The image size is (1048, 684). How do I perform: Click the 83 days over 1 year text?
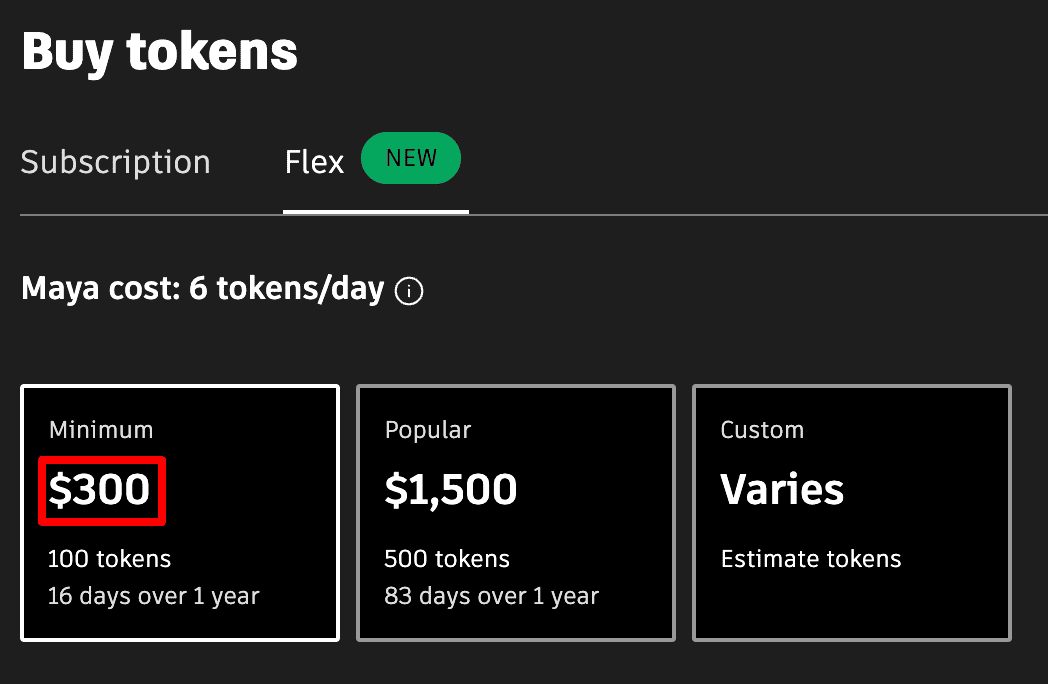(x=491, y=597)
